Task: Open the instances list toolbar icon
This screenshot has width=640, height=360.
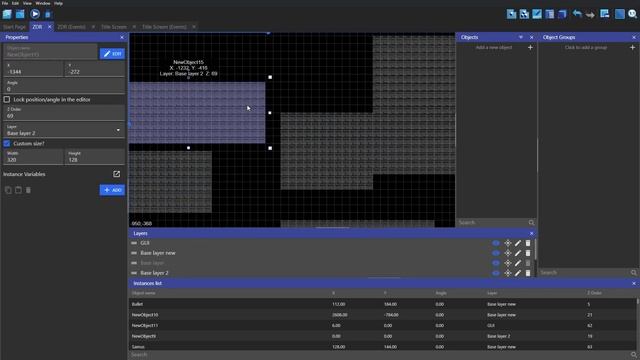Action: (x=549, y=14)
